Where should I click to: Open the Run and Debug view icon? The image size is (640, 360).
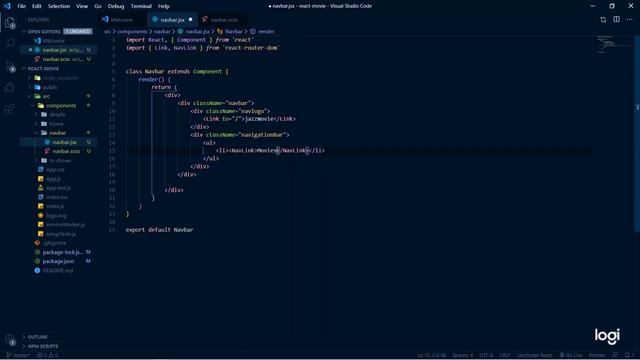(10, 87)
